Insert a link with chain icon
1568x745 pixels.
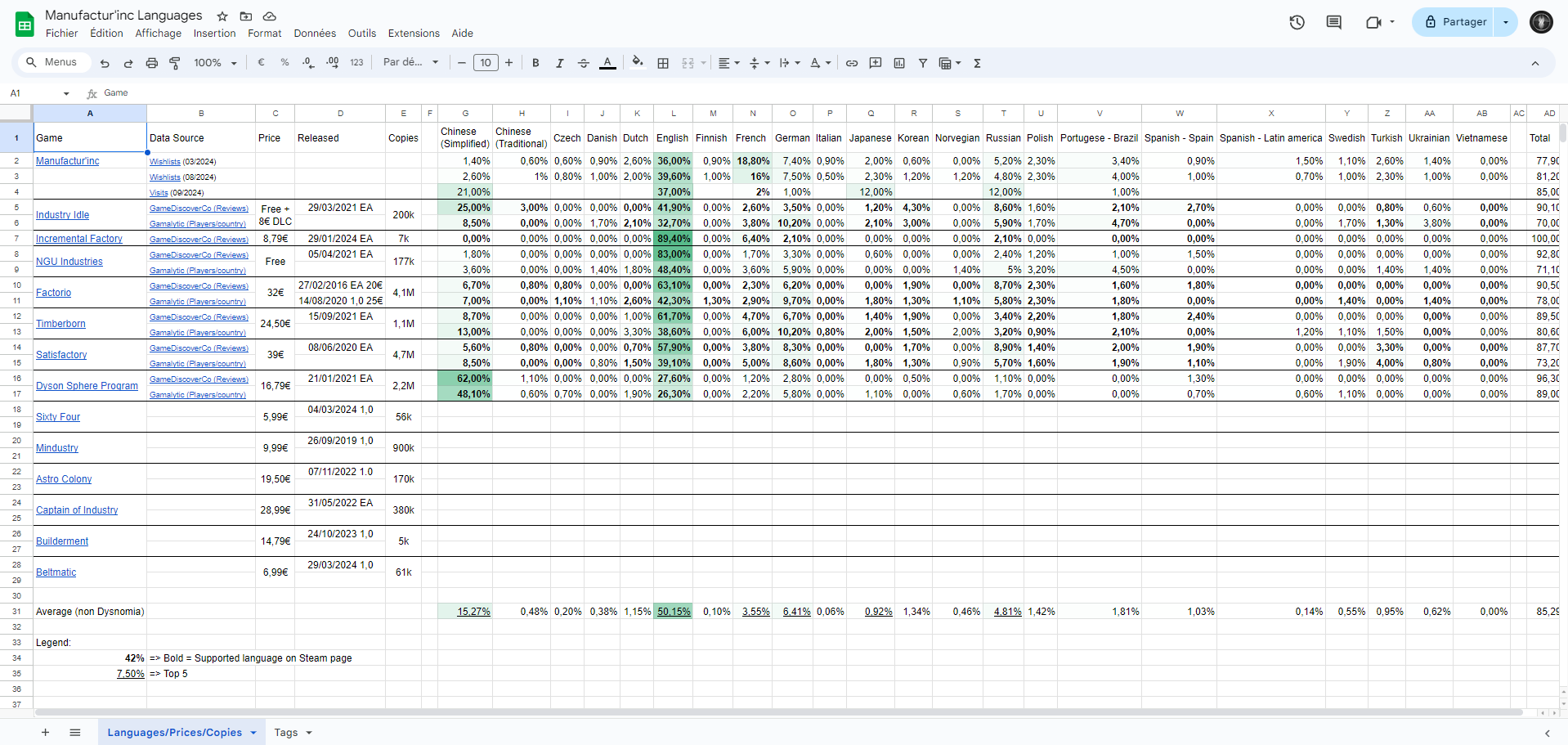click(x=852, y=63)
